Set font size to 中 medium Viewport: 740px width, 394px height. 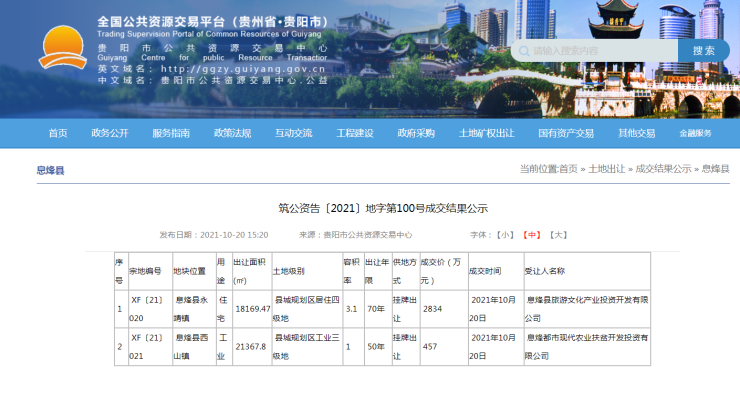coord(531,235)
